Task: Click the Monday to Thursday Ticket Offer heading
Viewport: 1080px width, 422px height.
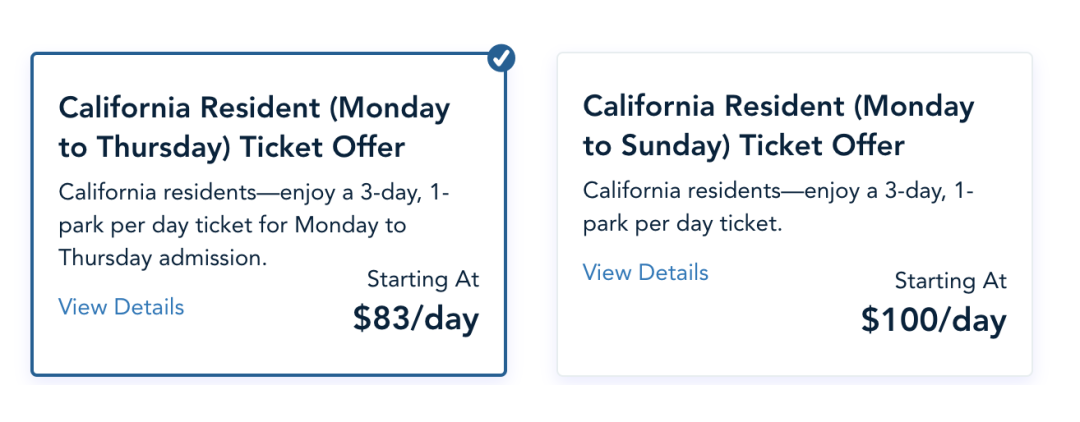Action: (x=254, y=128)
